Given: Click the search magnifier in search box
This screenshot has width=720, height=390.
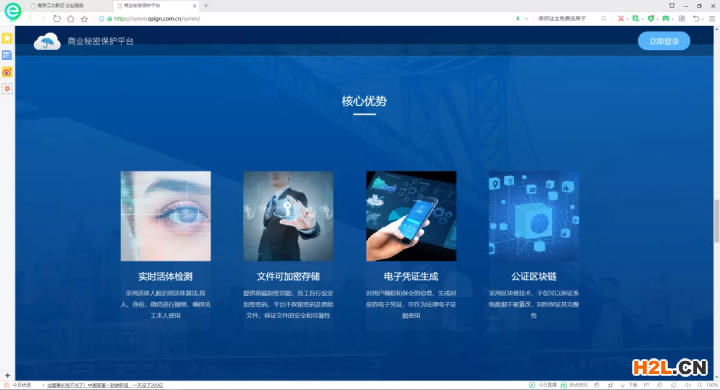Looking at the screenshot, I should (x=603, y=18).
